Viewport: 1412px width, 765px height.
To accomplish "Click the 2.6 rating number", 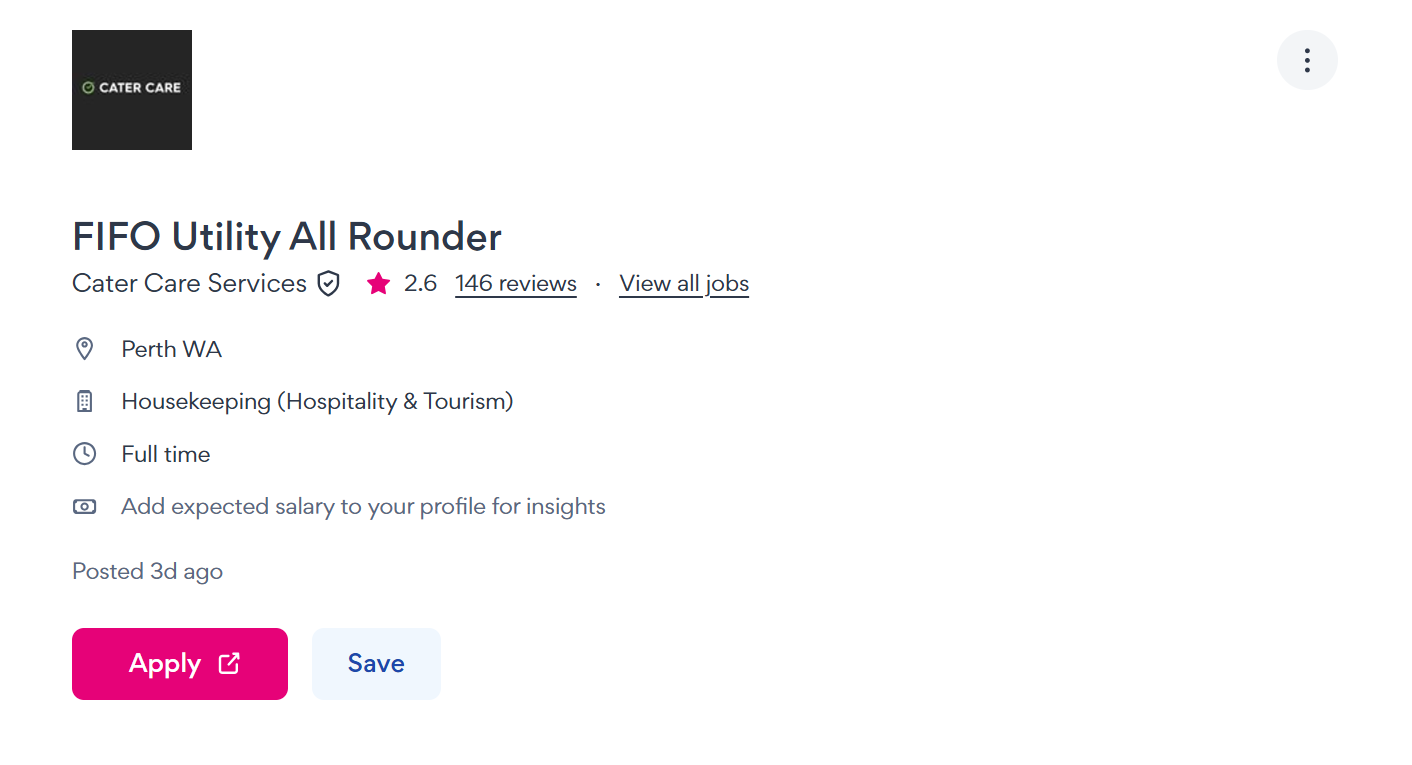I will 421,284.
